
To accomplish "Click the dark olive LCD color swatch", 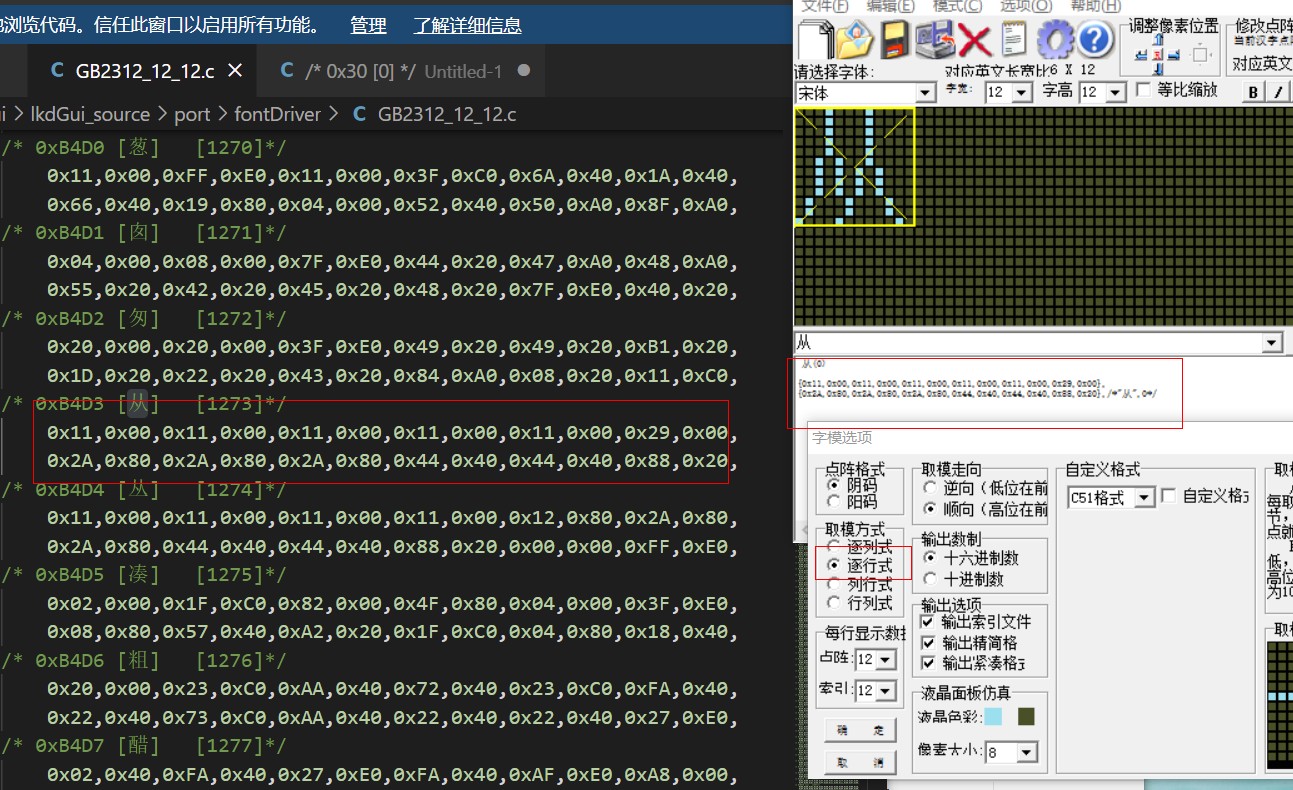I will [x=1026, y=717].
